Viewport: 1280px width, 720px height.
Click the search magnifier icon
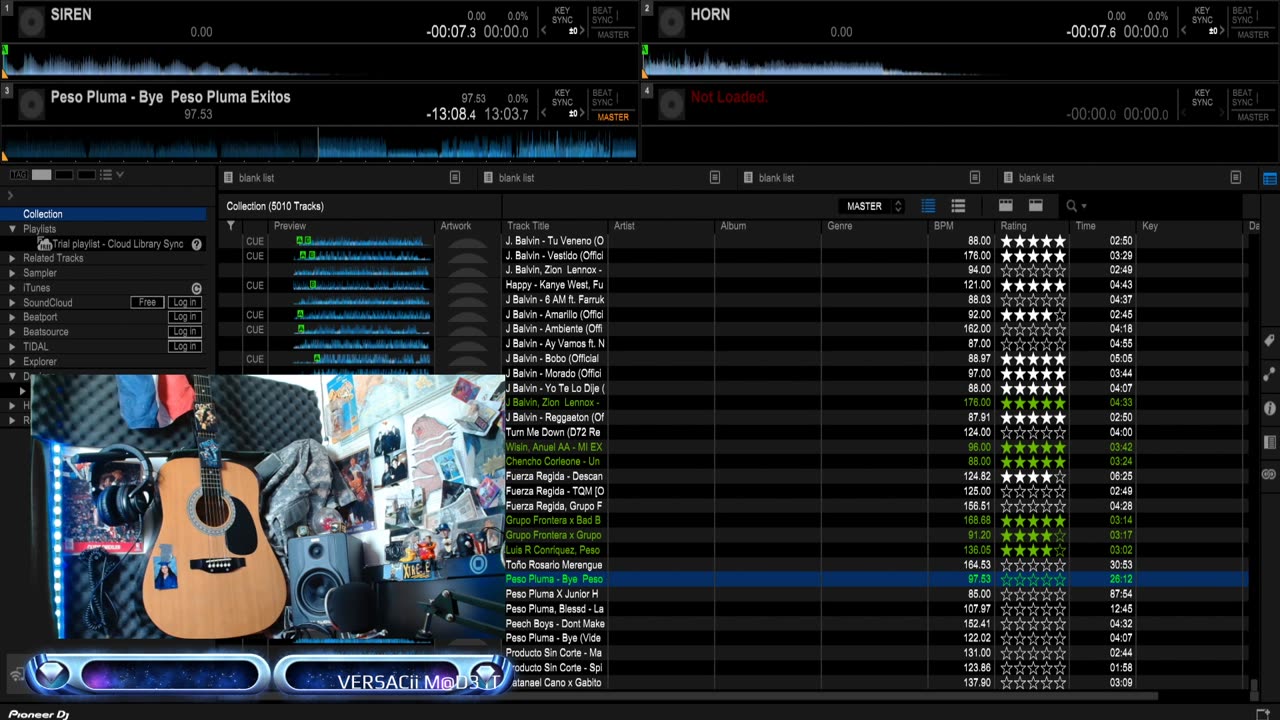tap(1071, 206)
